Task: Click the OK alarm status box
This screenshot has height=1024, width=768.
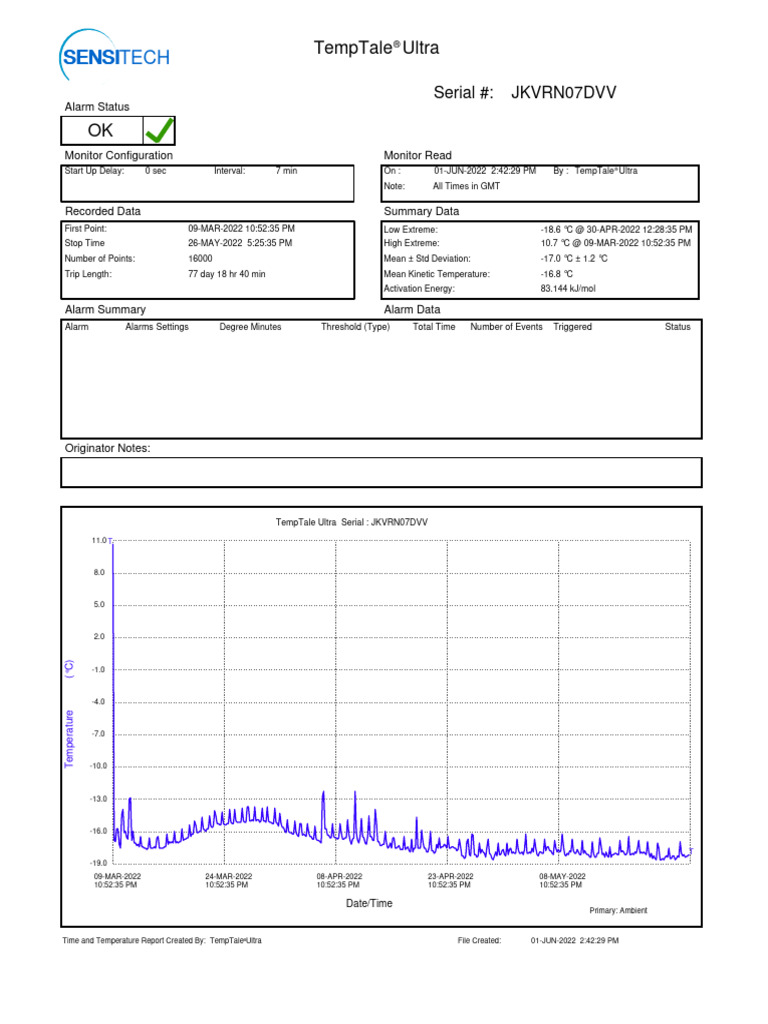Action: (101, 131)
